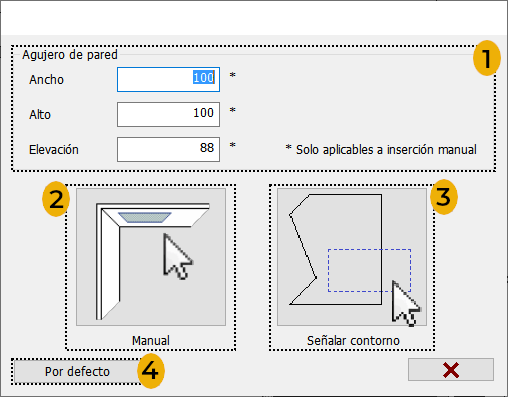The height and width of the screenshot is (397, 508).
Task: Click the Ancho label
Action: (x=46, y=80)
